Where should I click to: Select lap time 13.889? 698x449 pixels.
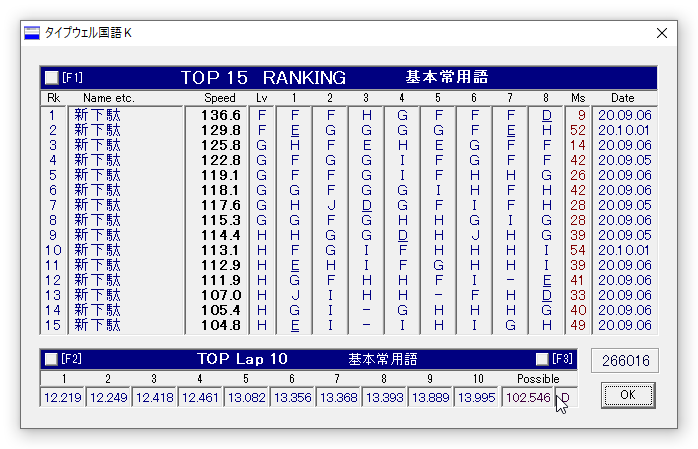430,397
